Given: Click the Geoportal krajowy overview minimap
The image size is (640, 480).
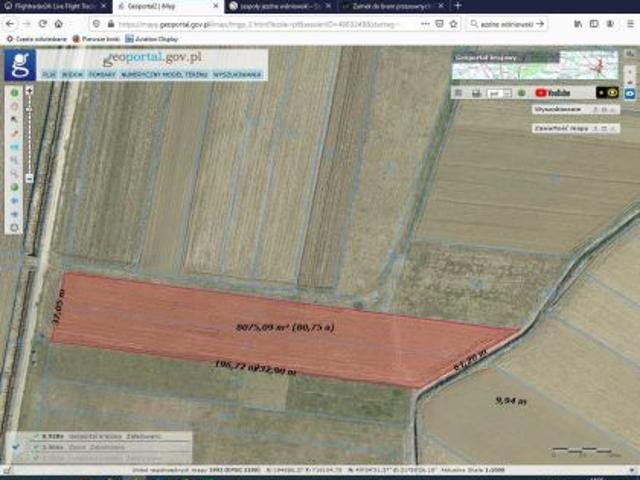Looking at the screenshot, I should tap(535, 65).
